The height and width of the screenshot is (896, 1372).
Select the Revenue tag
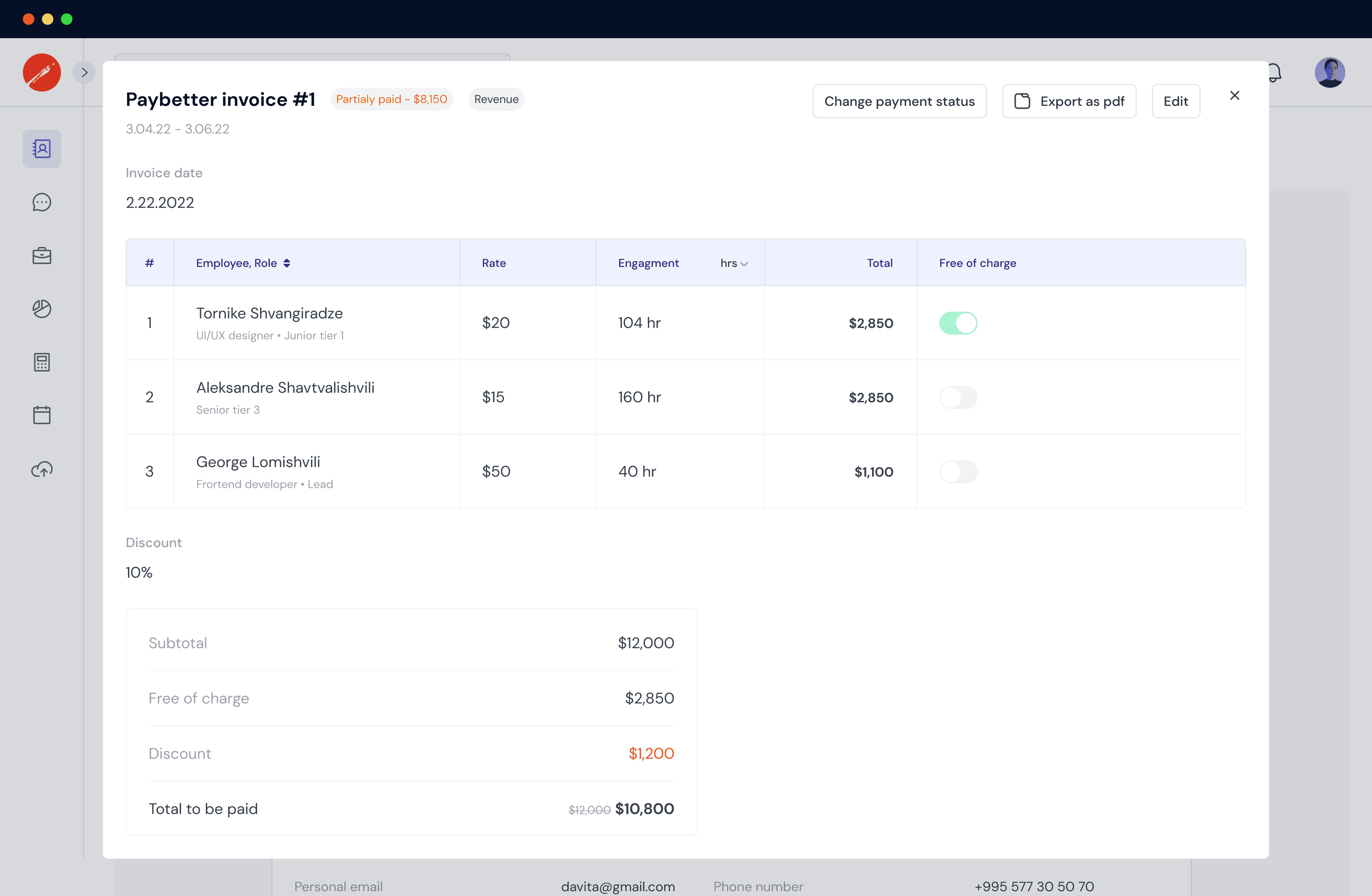click(496, 99)
